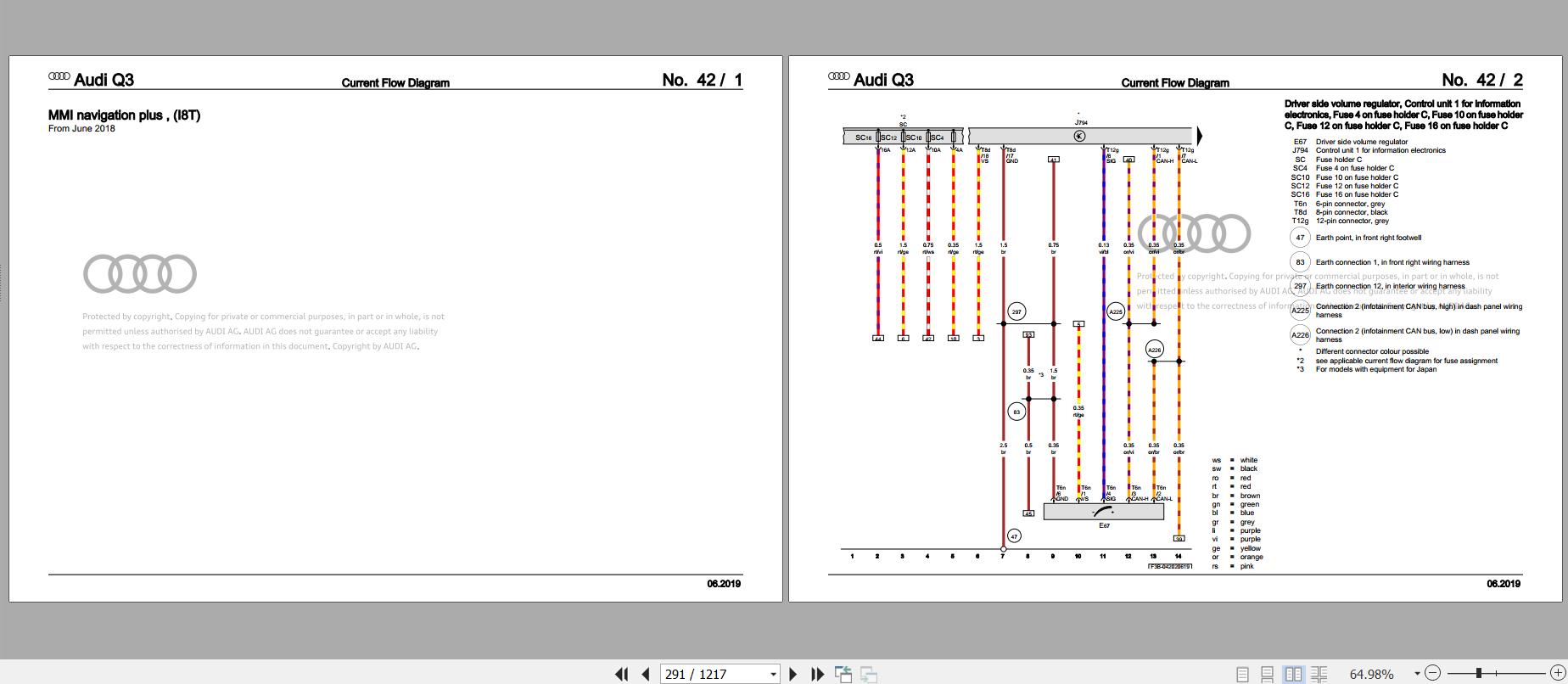1568x684 pixels.
Task: Jump to the last page
Action: (x=817, y=674)
